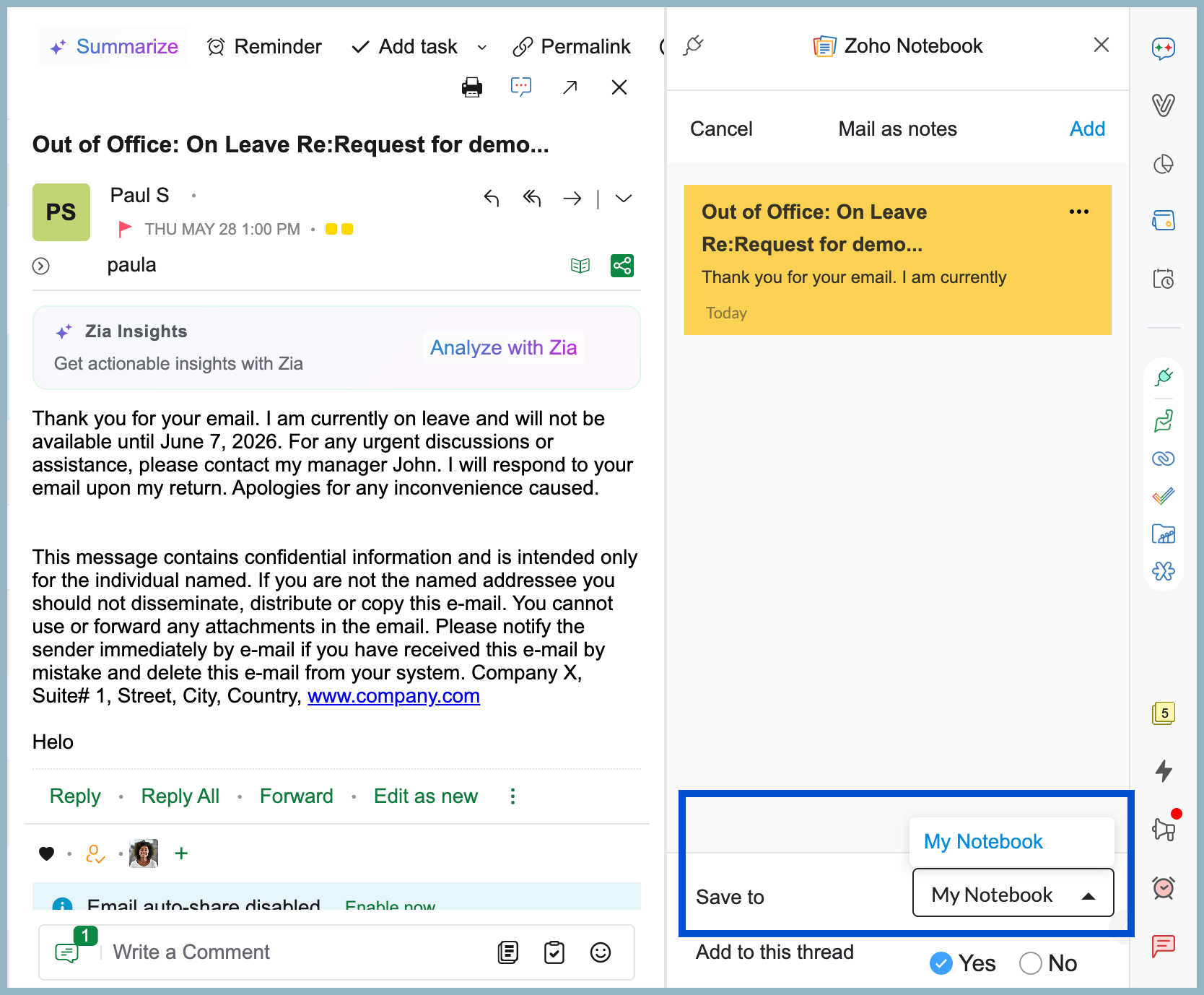Click the green plug extensions icon in the sidebar
Image resolution: width=1204 pixels, height=995 pixels.
[x=1164, y=377]
